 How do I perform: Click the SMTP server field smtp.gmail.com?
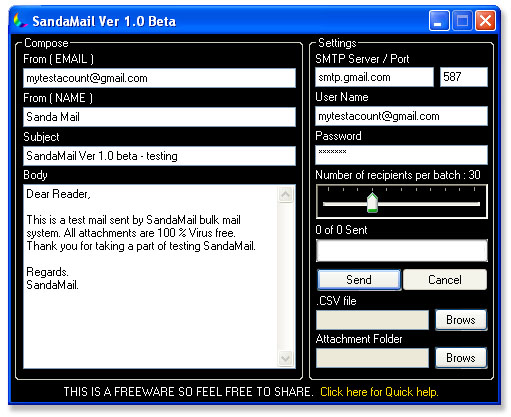pos(374,77)
